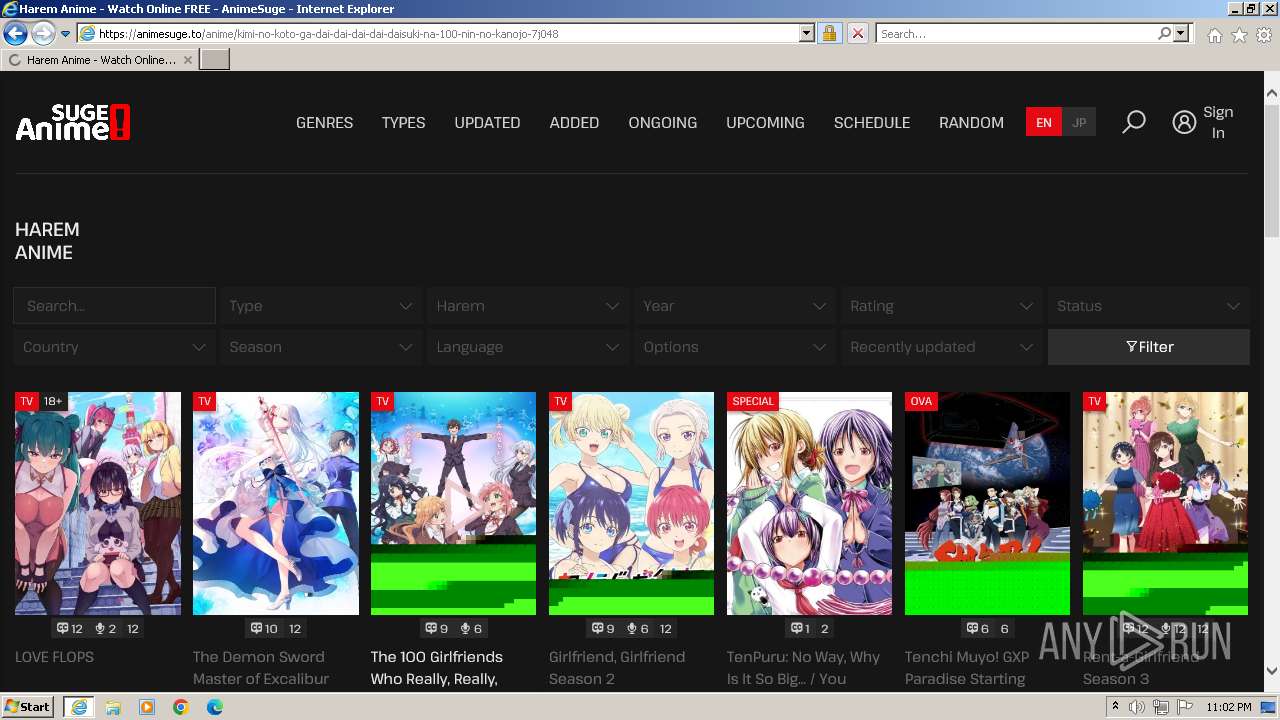
Task: Click Demon Sword Master poster thumbnail
Action: point(276,503)
